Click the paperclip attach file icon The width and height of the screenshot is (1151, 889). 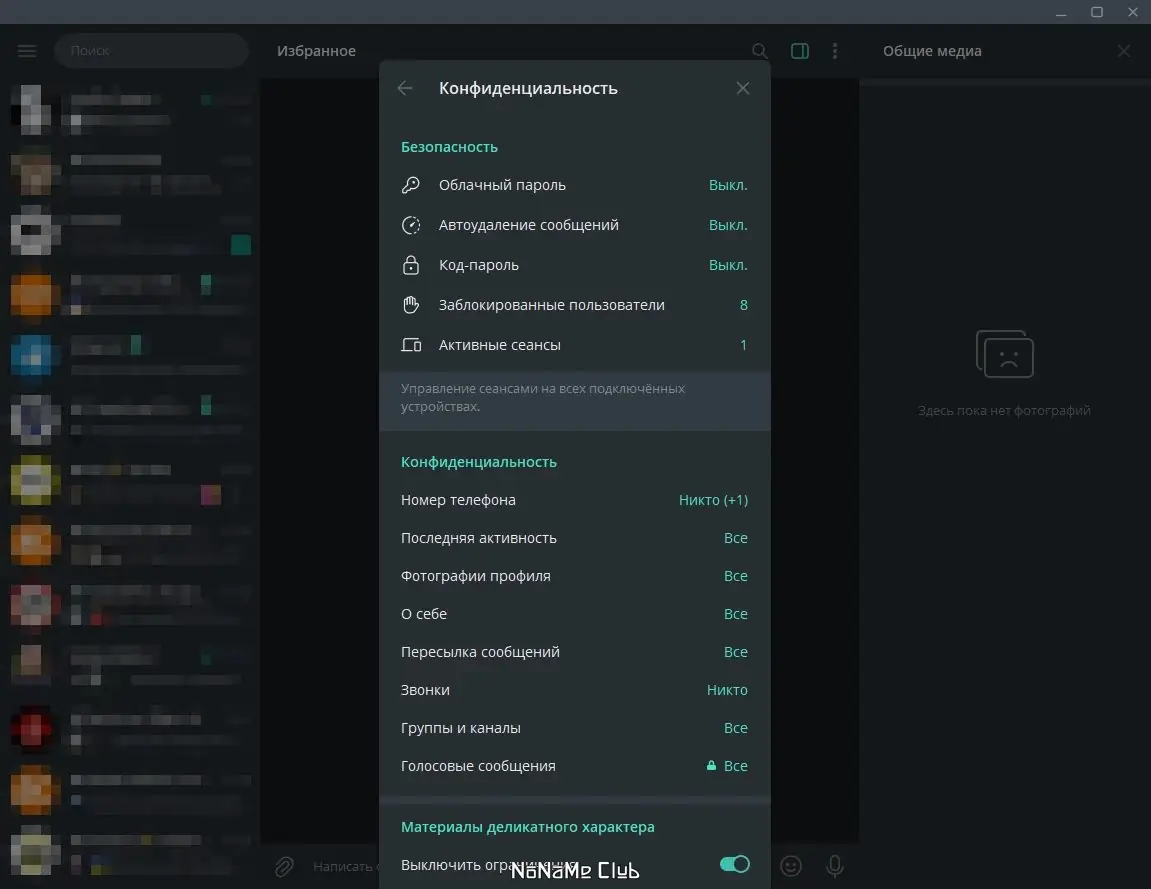(285, 866)
